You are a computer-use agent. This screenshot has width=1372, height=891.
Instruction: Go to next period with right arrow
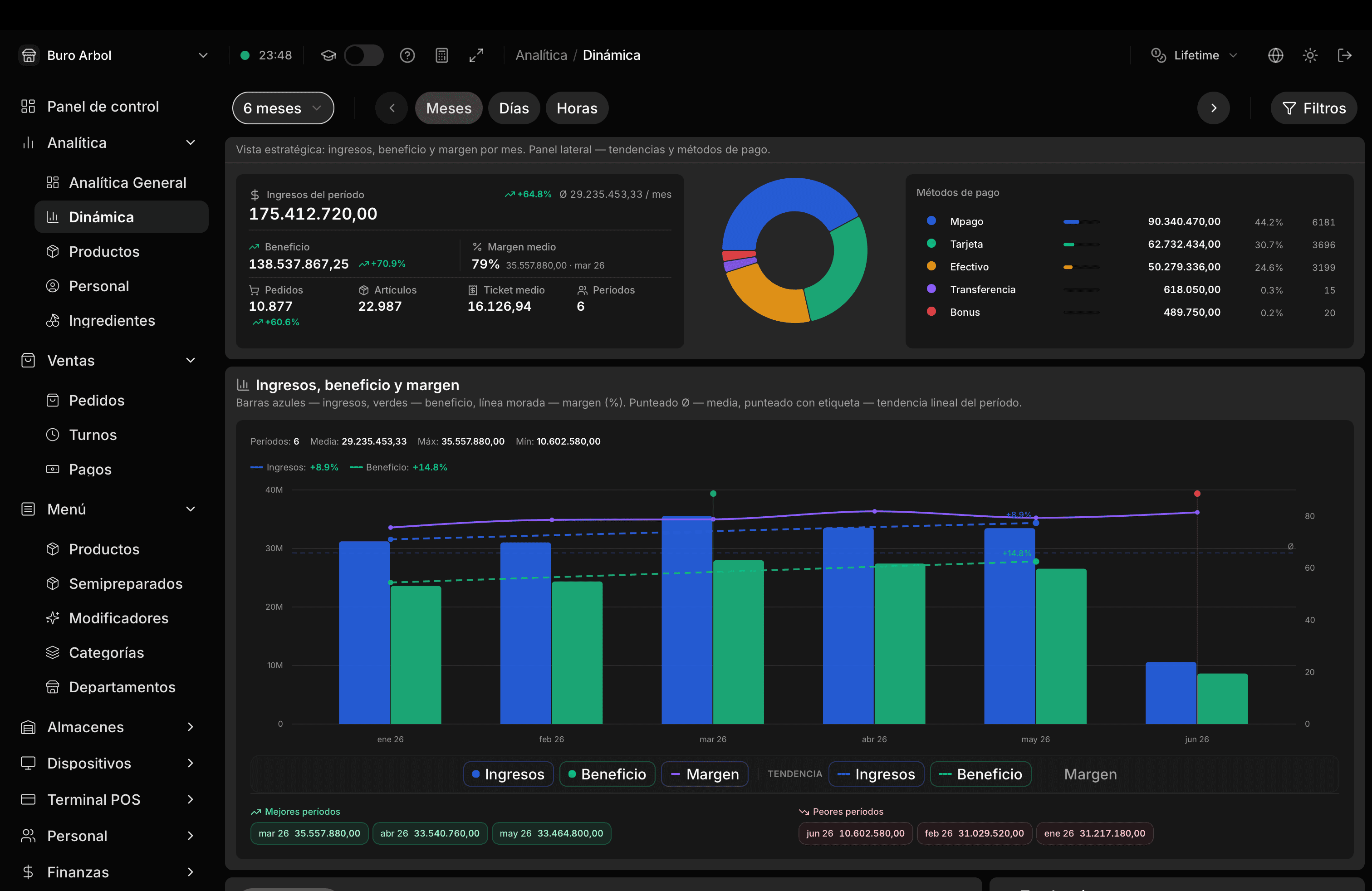[x=1214, y=108]
